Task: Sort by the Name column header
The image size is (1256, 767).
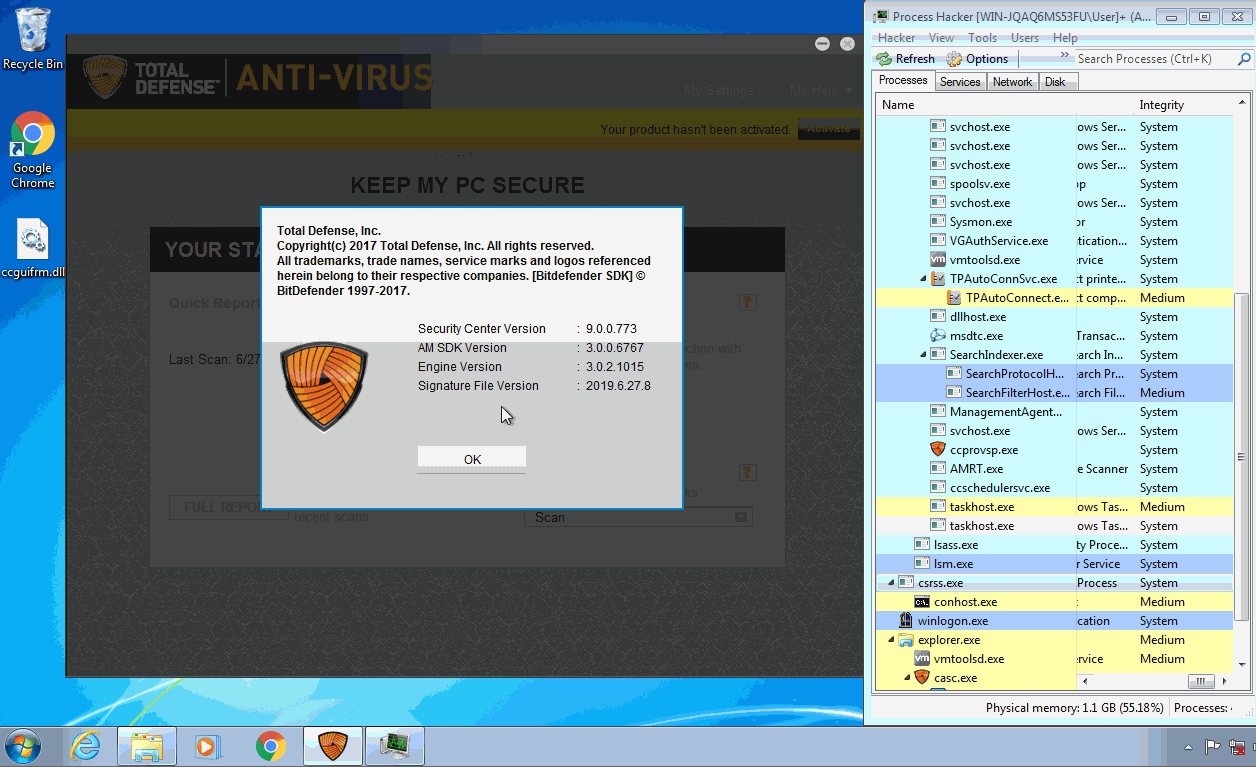Action: [1006, 105]
